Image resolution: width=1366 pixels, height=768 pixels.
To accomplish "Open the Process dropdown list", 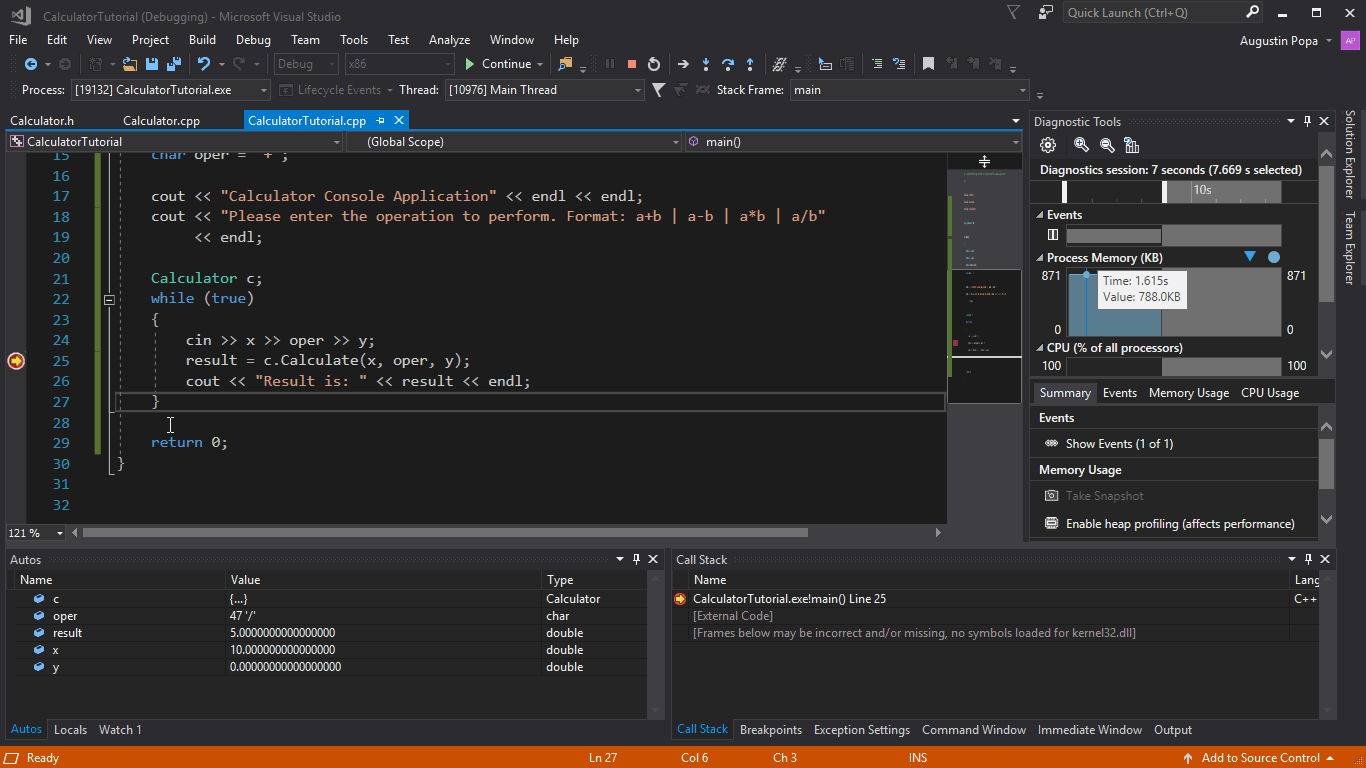I will [264, 90].
